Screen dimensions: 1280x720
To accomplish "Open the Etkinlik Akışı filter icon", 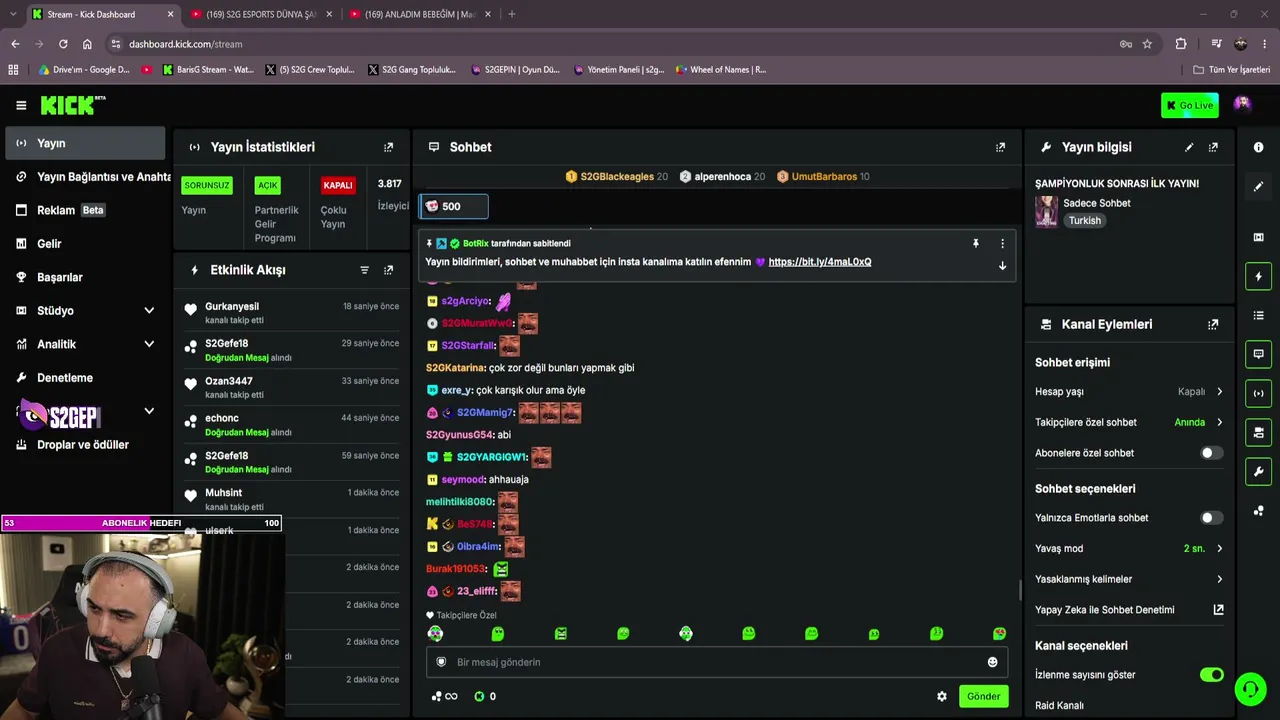I will point(364,270).
